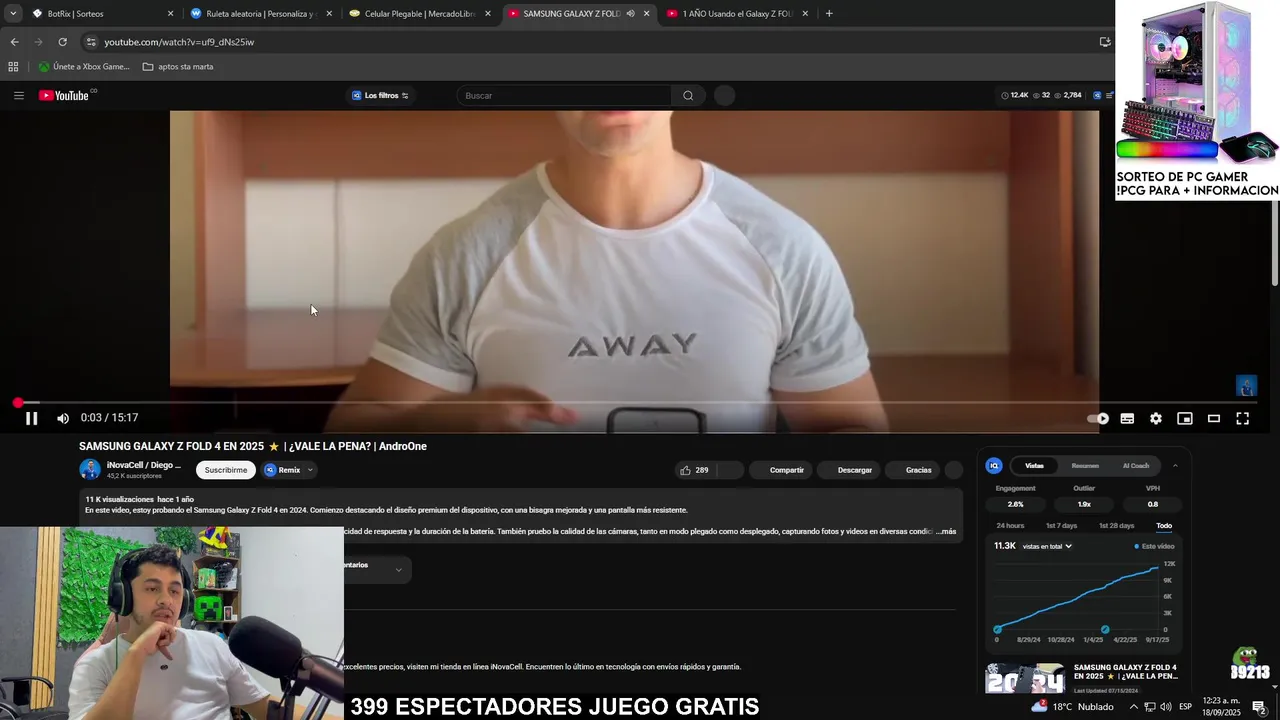
Task: Click the chart marker at 0
Action: click(x=997, y=630)
